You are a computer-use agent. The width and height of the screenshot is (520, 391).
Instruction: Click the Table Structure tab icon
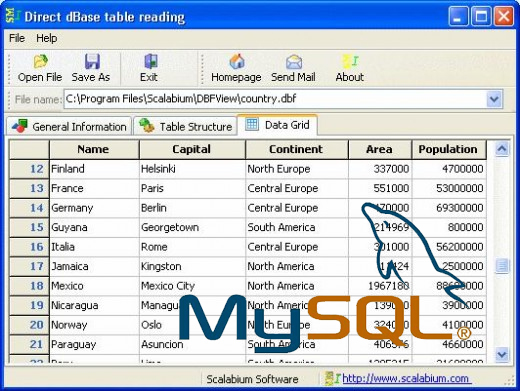(147, 126)
